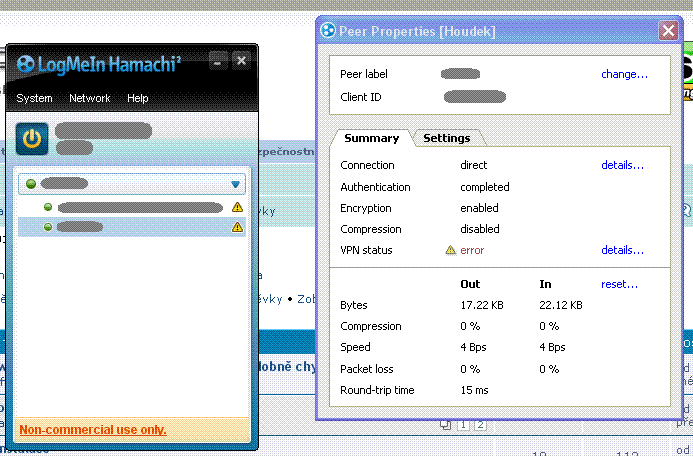Click the reset... statistics link
The image size is (693, 456).
coord(619,284)
